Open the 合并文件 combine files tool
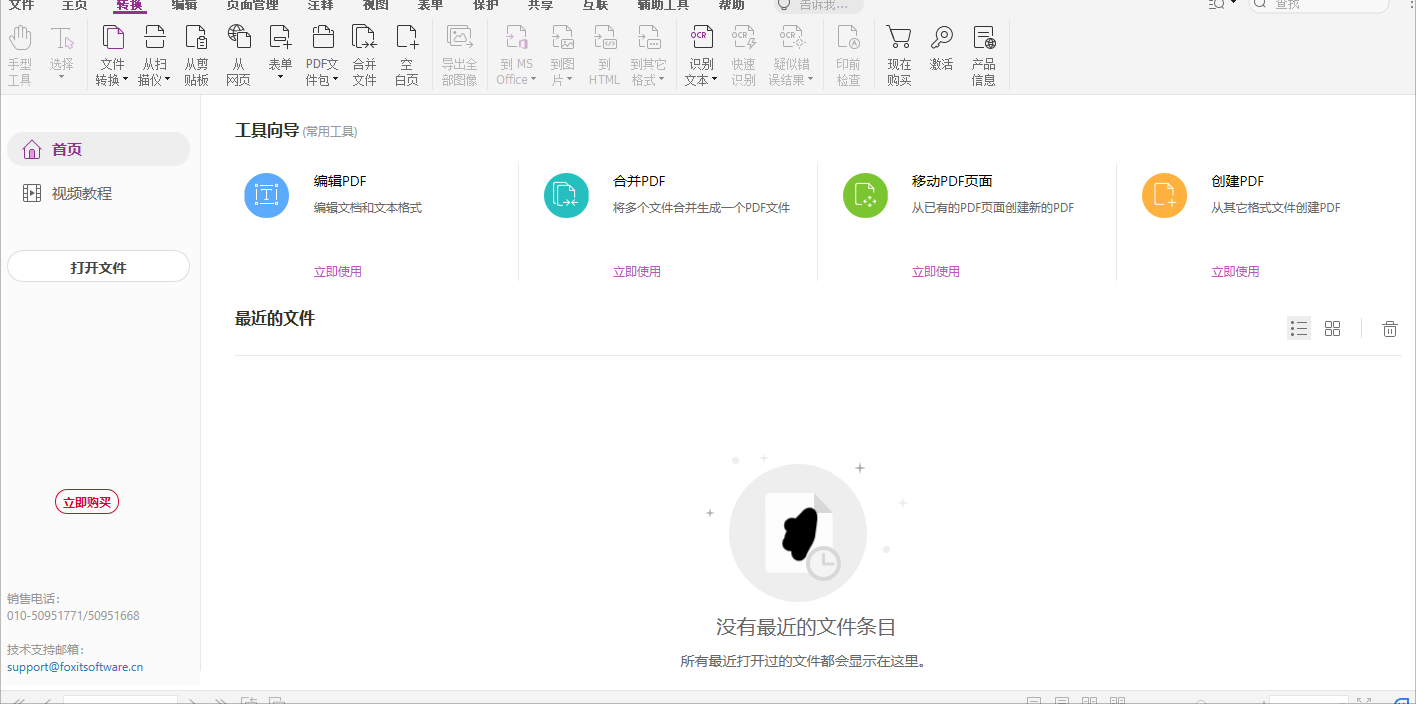 (364, 52)
